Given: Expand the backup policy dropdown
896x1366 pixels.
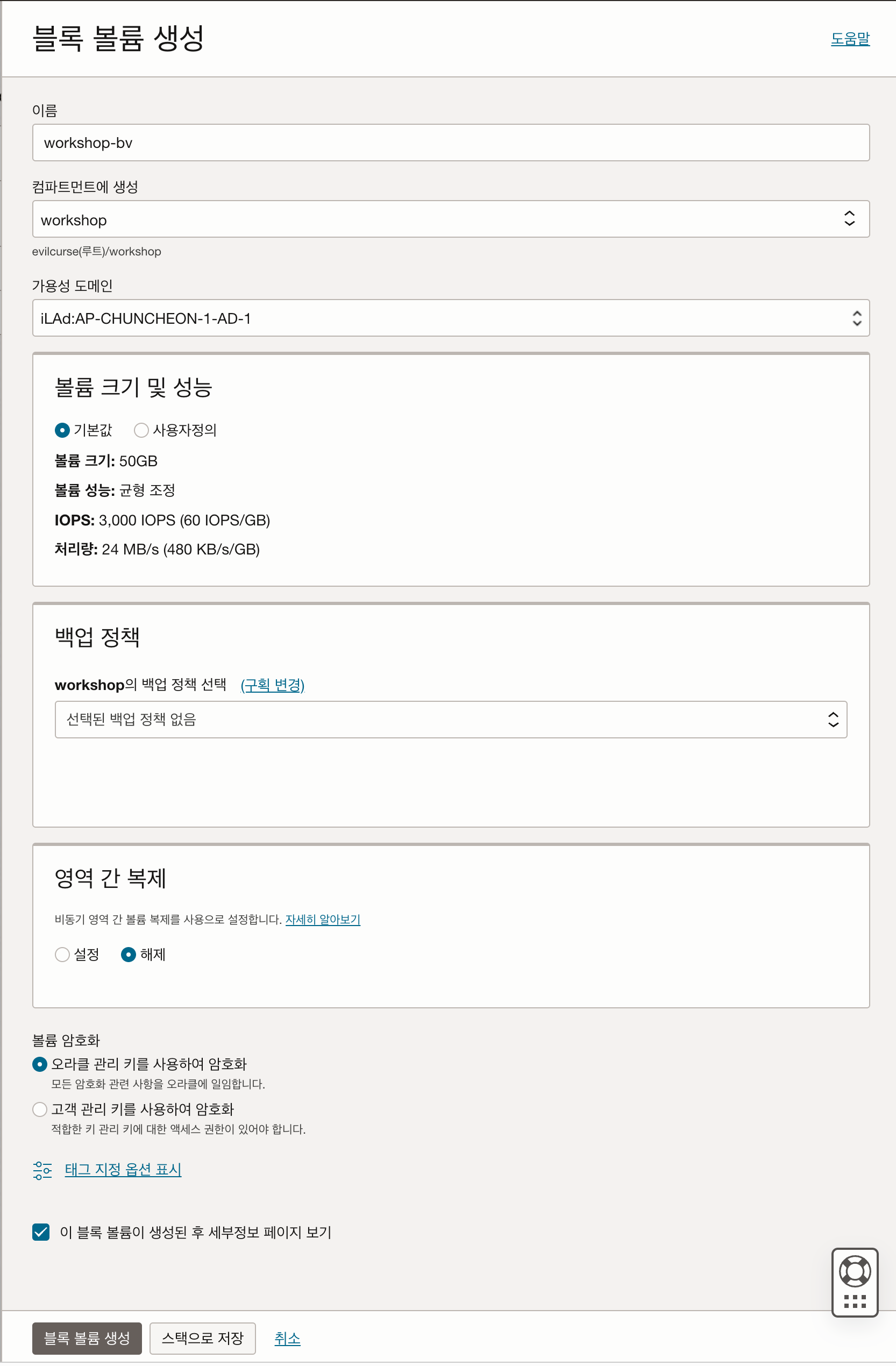Looking at the screenshot, I should coord(451,719).
